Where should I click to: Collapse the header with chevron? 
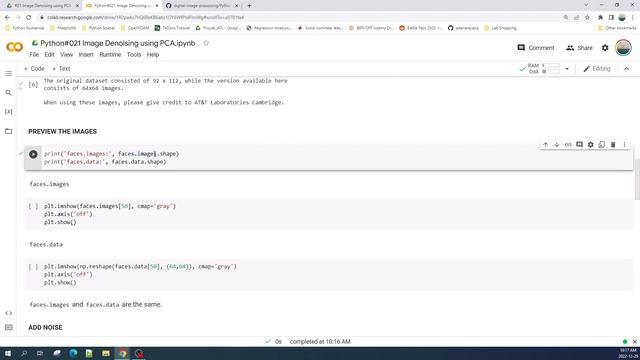627,69
